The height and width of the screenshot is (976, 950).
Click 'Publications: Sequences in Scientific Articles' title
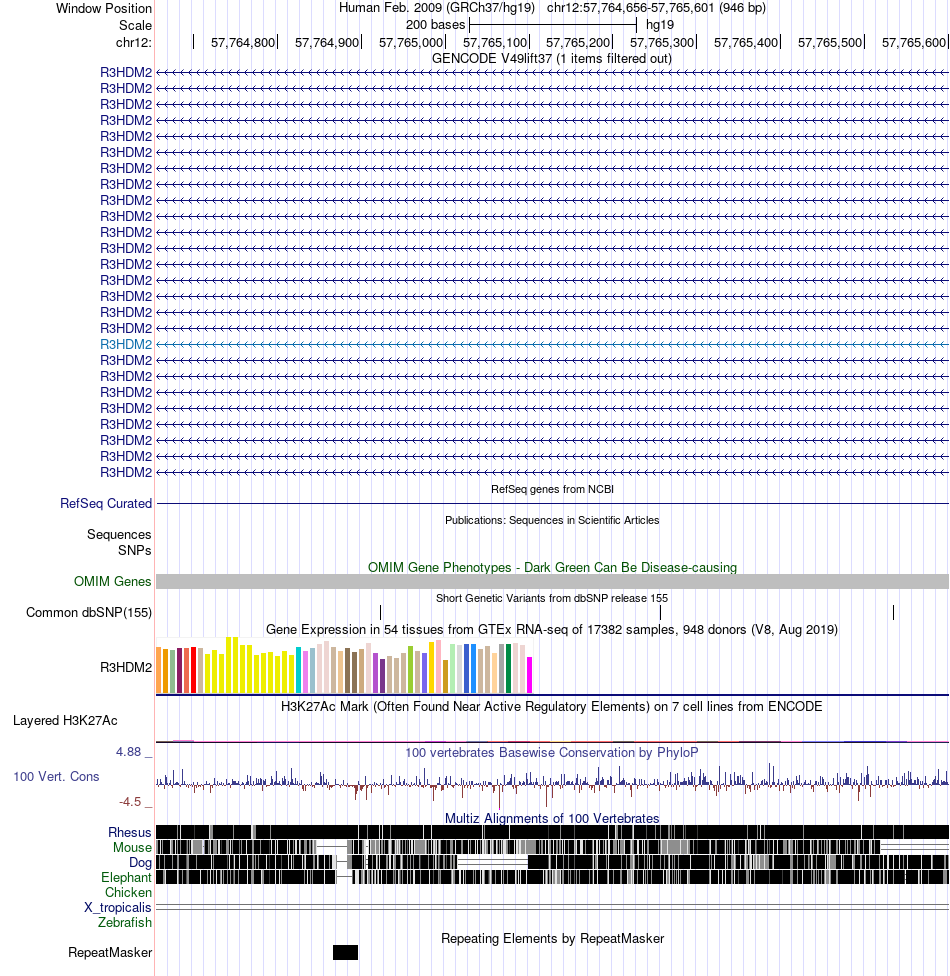pos(552,520)
